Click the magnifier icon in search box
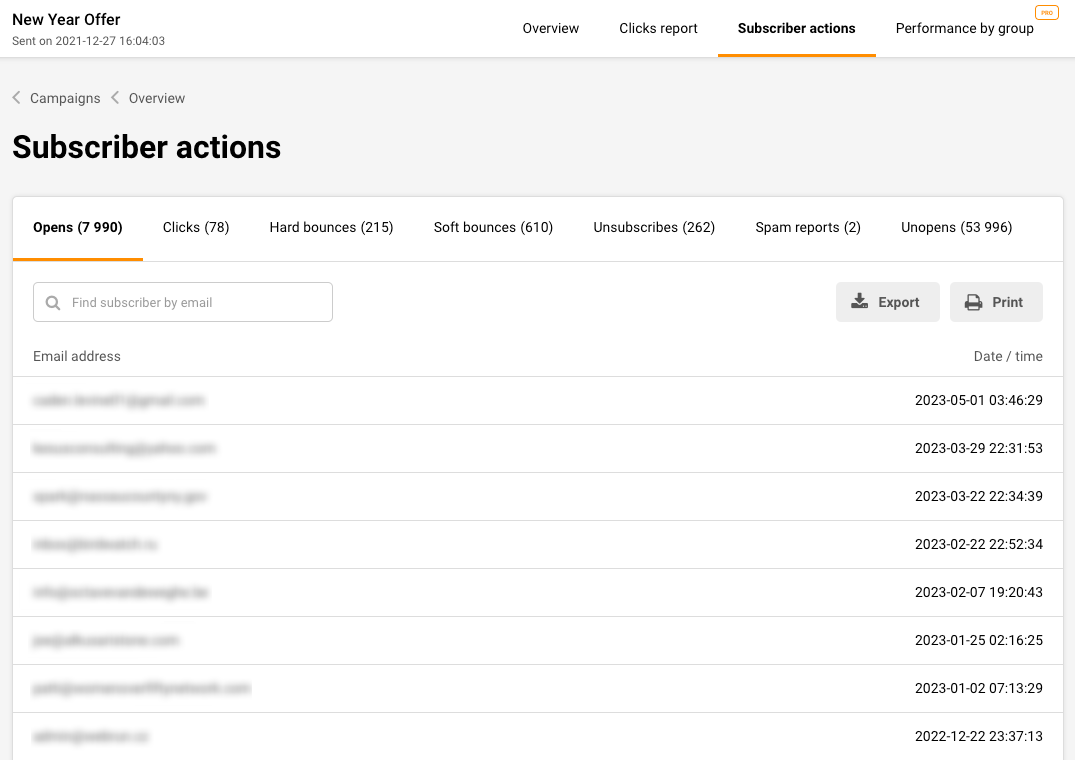The width and height of the screenshot is (1075, 760). pos(54,302)
